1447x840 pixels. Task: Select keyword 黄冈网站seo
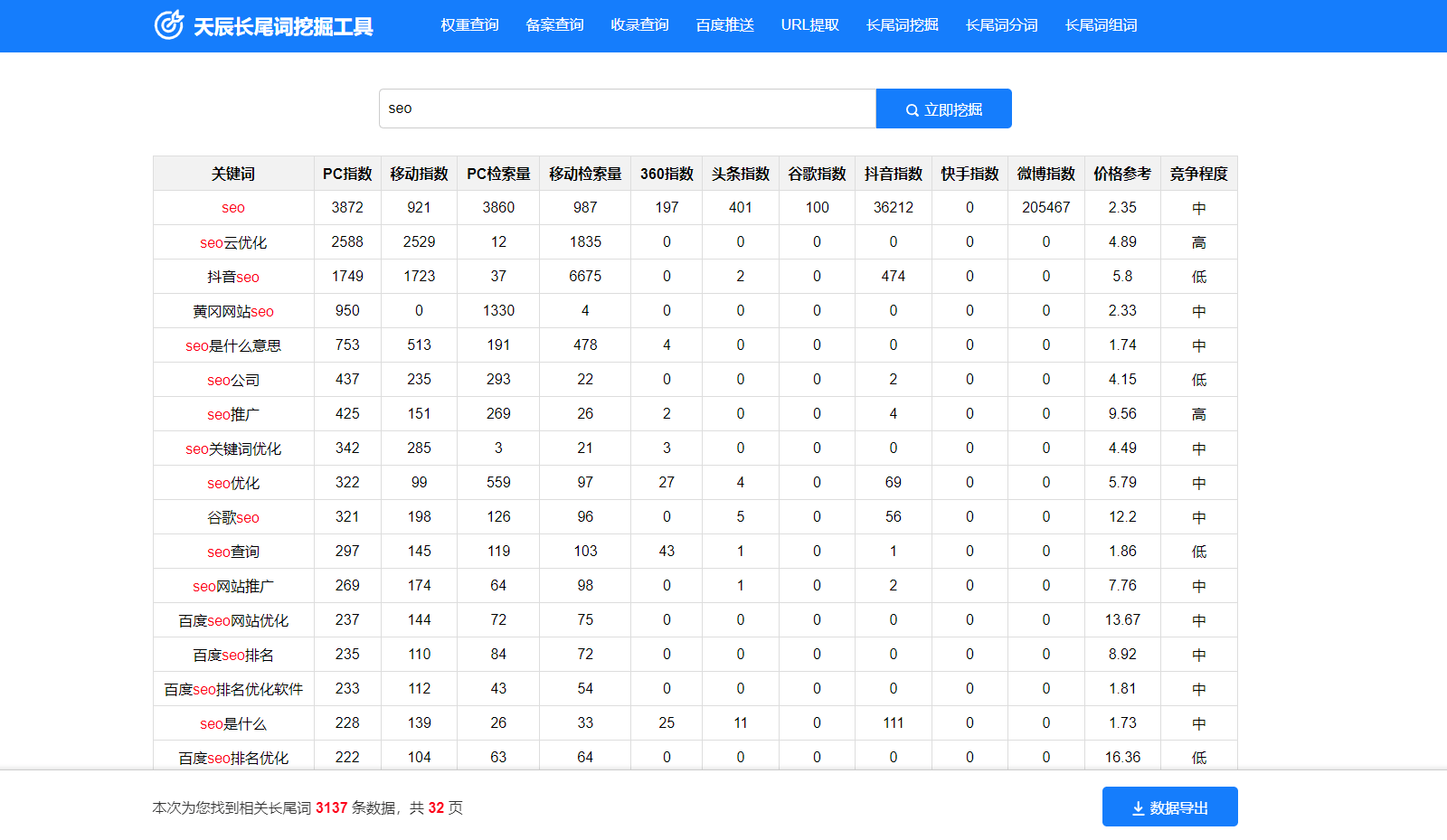point(233,311)
